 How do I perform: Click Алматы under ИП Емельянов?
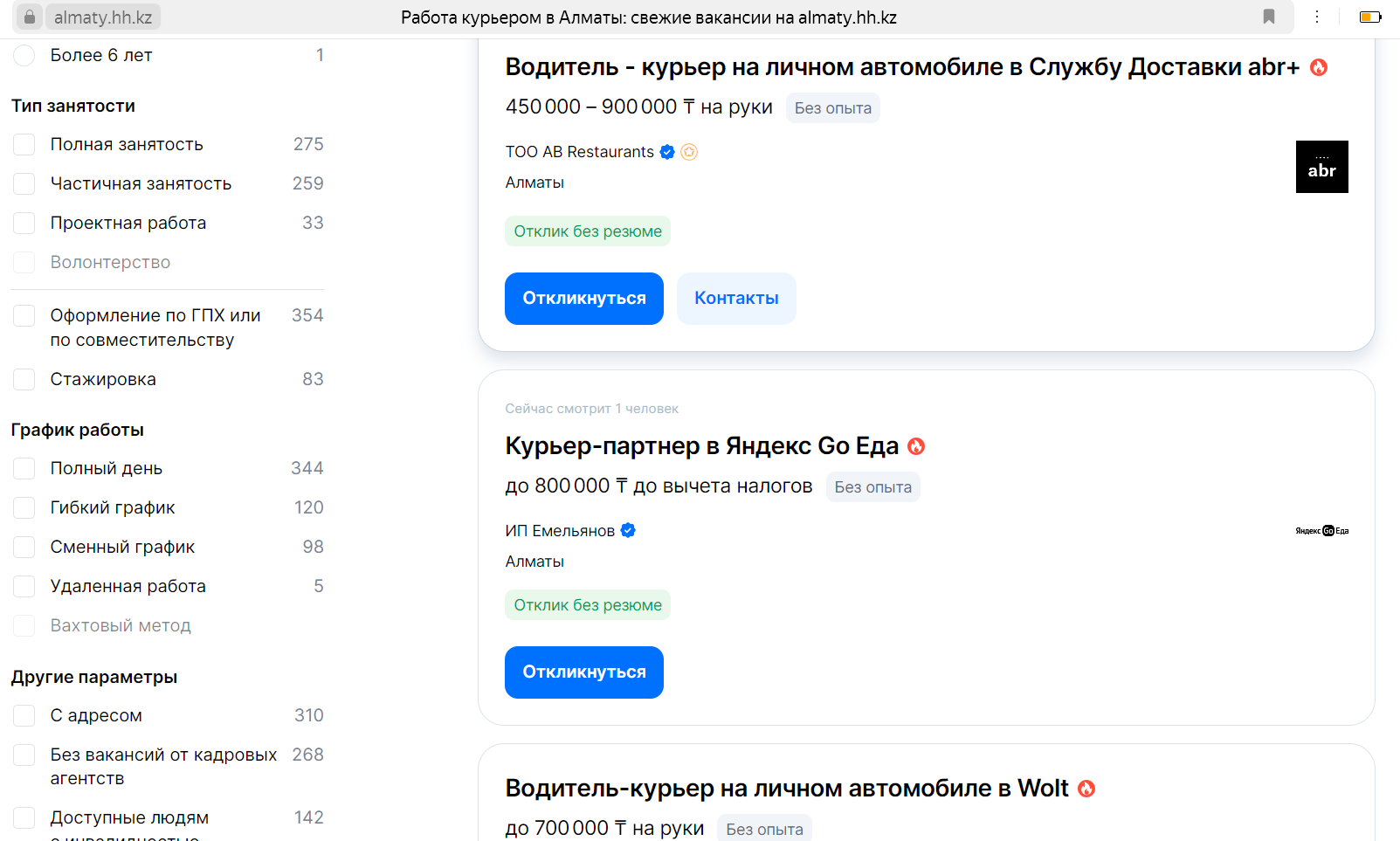tap(534, 562)
